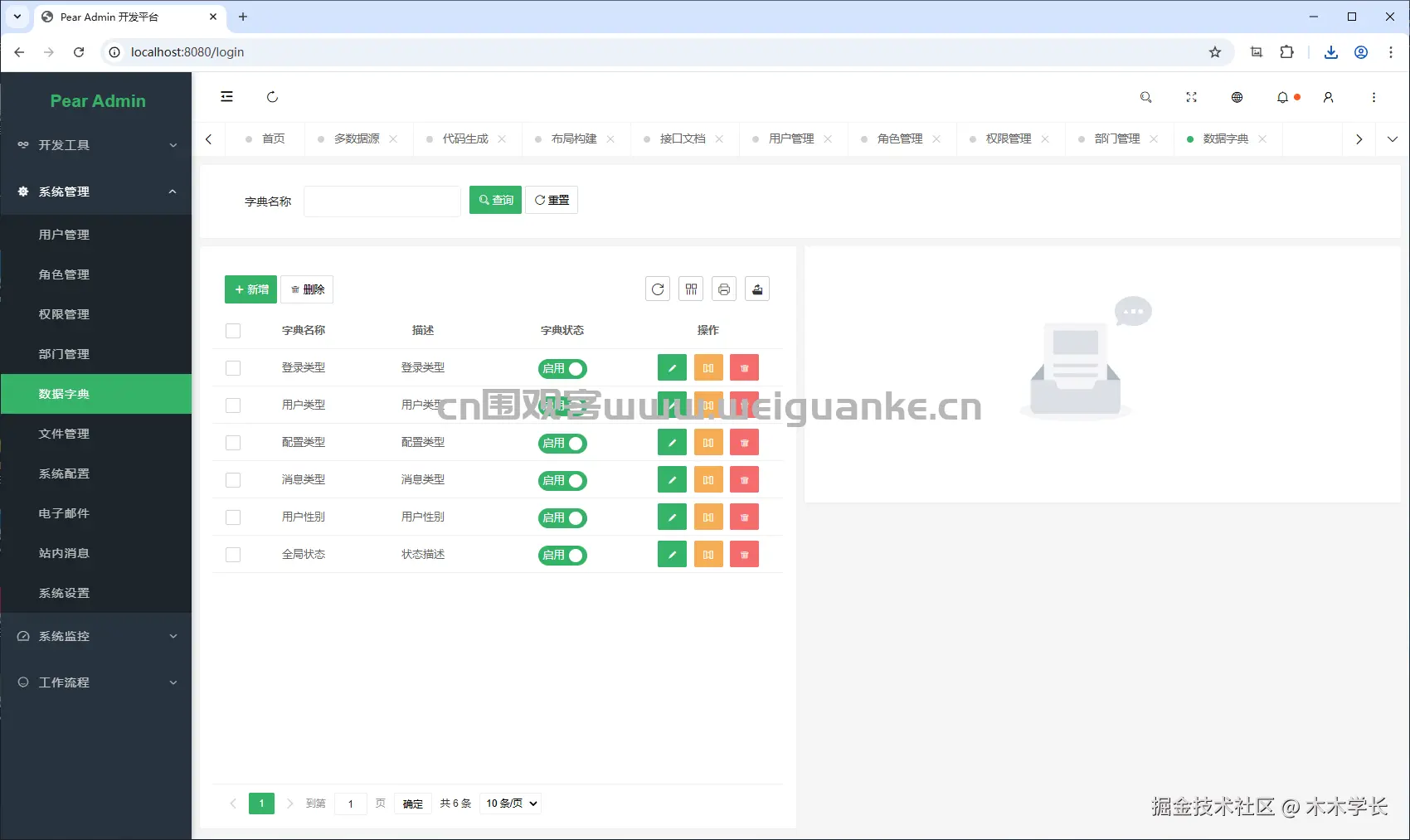Click the page jump number input
Screen dimensions: 1410x840
[x=351, y=804]
